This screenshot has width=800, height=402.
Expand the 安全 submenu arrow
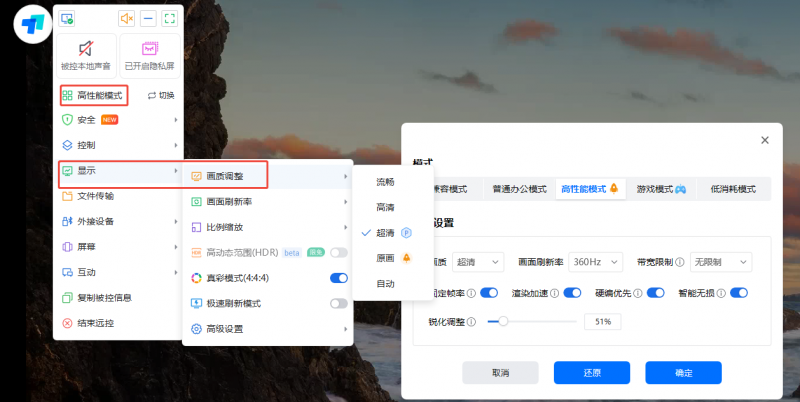coord(176,120)
